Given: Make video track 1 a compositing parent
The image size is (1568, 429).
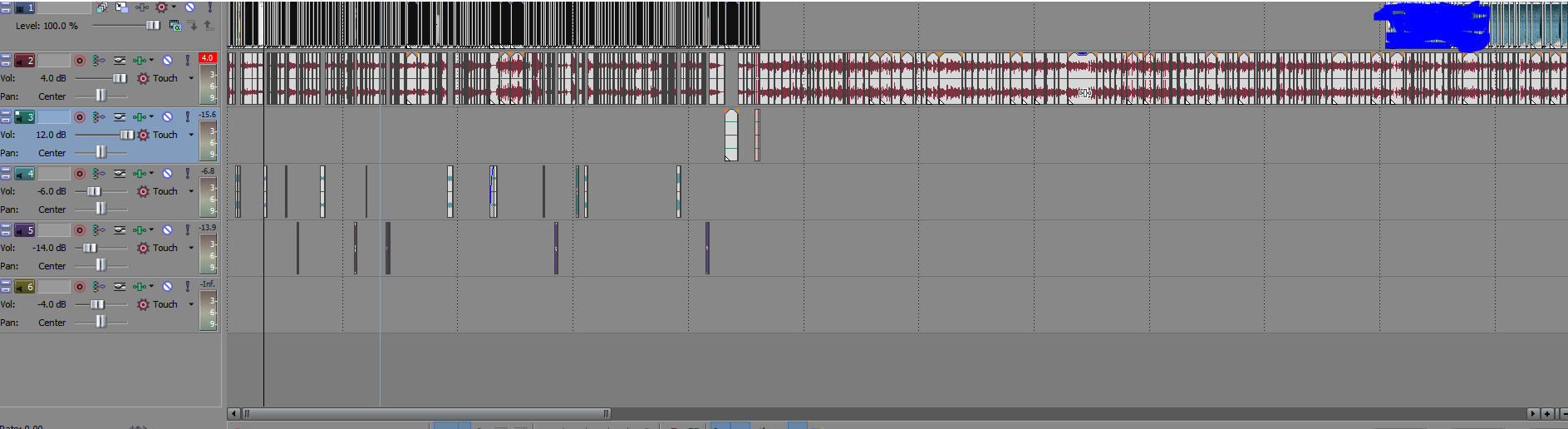Looking at the screenshot, I should pyautogui.click(x=209, y=26).
